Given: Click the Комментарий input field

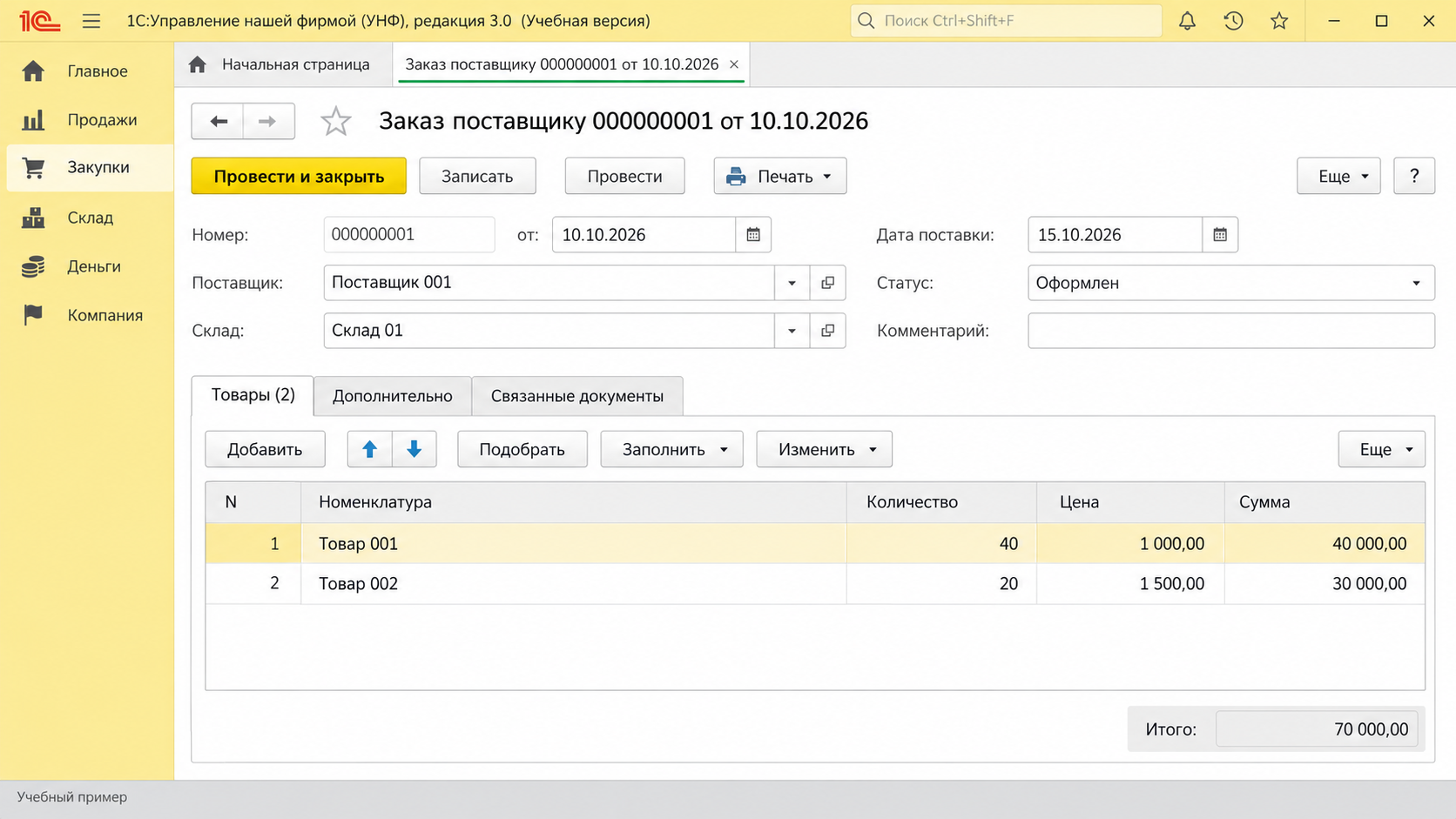Looking at the screenshot, I should [1230, 331].
